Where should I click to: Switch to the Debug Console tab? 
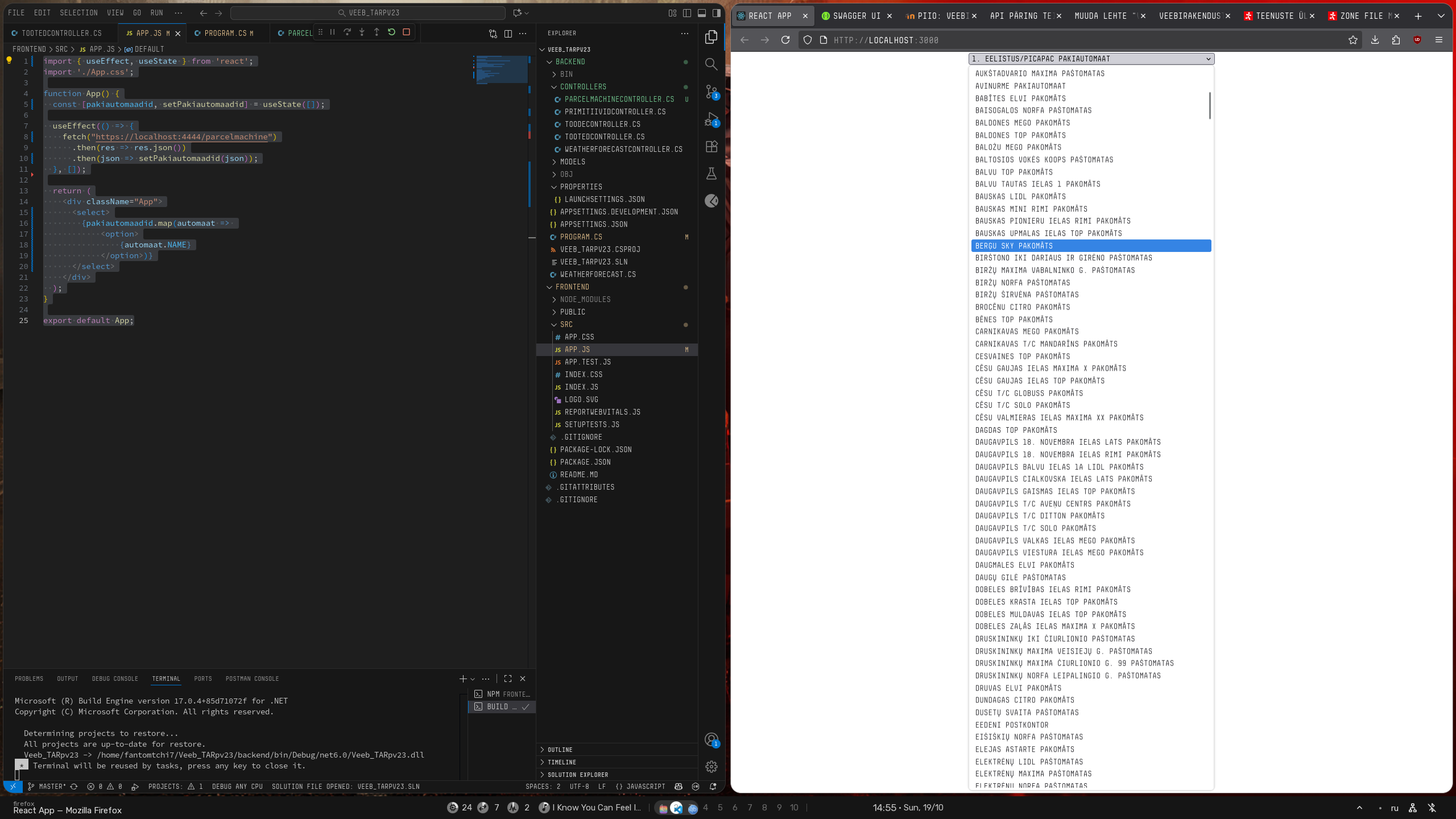[115, 679]
